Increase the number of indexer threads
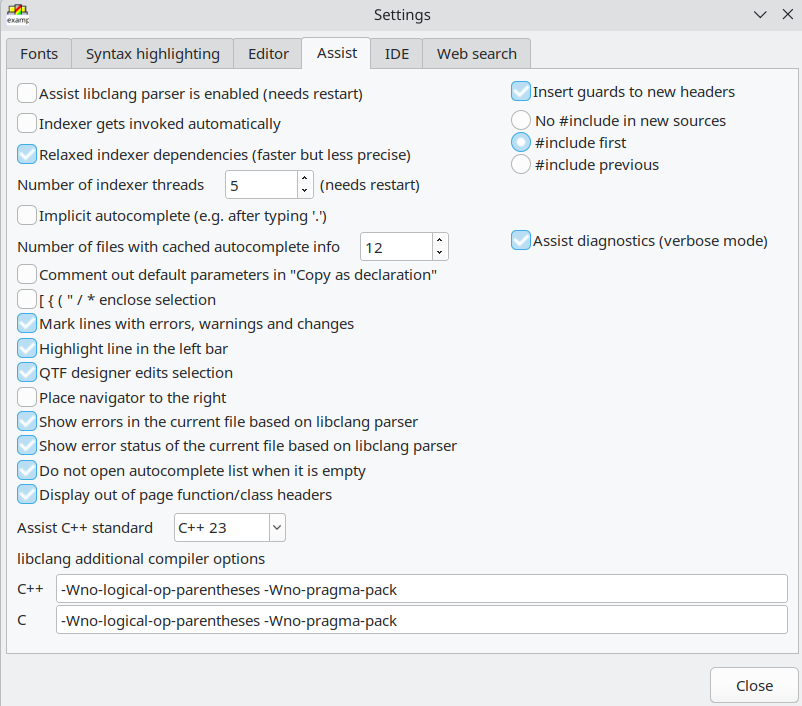802x706 pixels. (305, 178)
